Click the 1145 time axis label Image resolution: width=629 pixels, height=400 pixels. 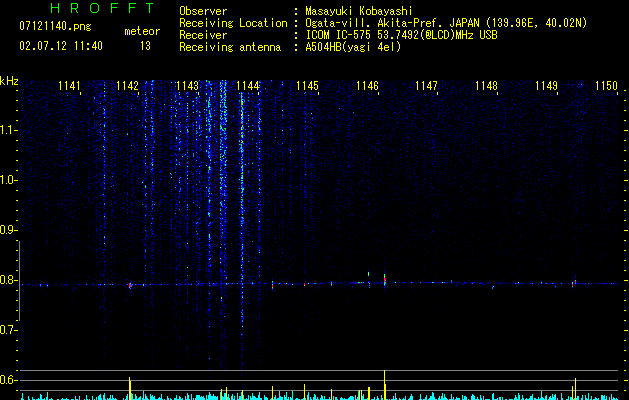tap(307, 86)
